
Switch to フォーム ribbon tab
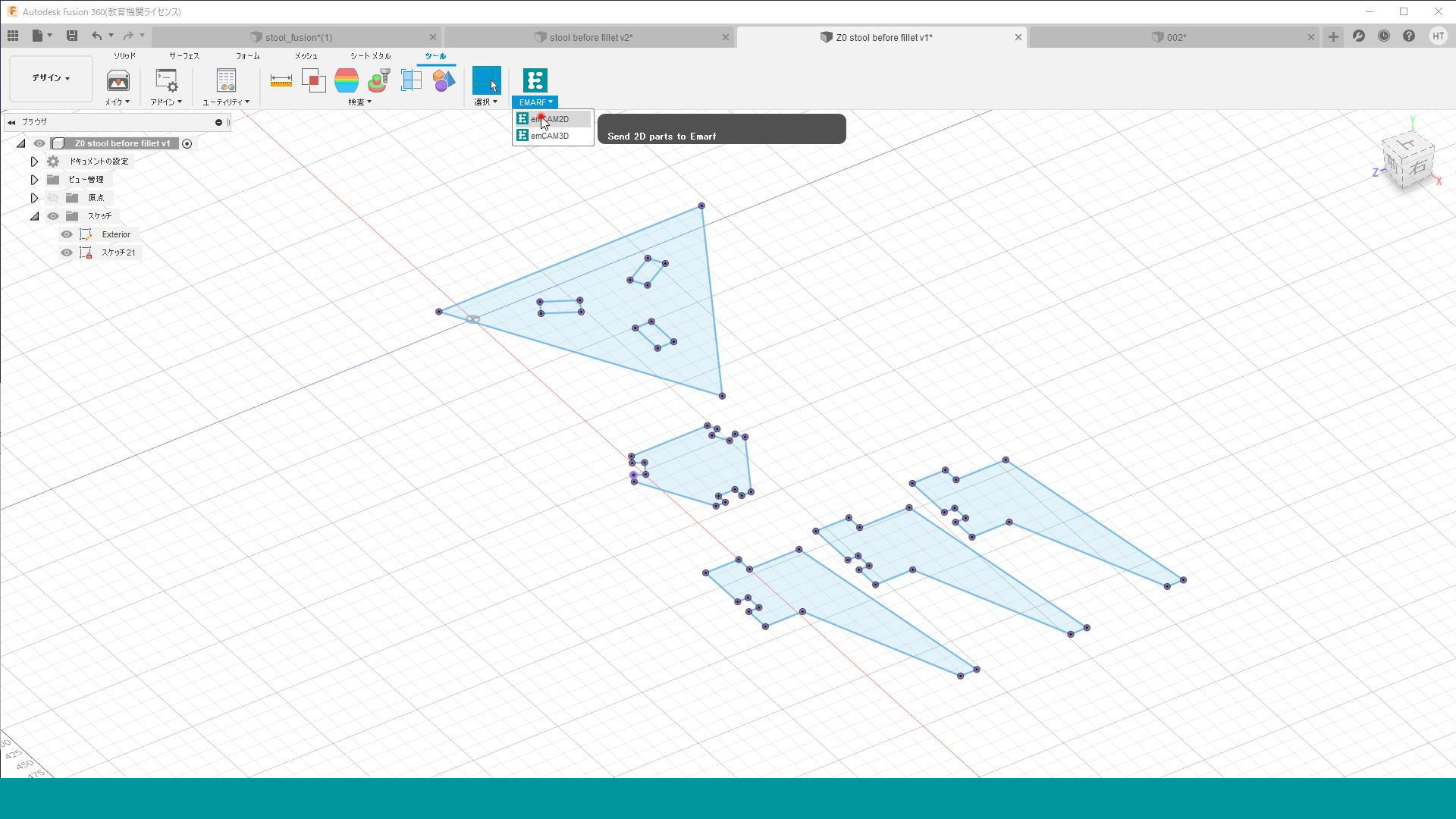pyautogui.click(x=248, y=56)
